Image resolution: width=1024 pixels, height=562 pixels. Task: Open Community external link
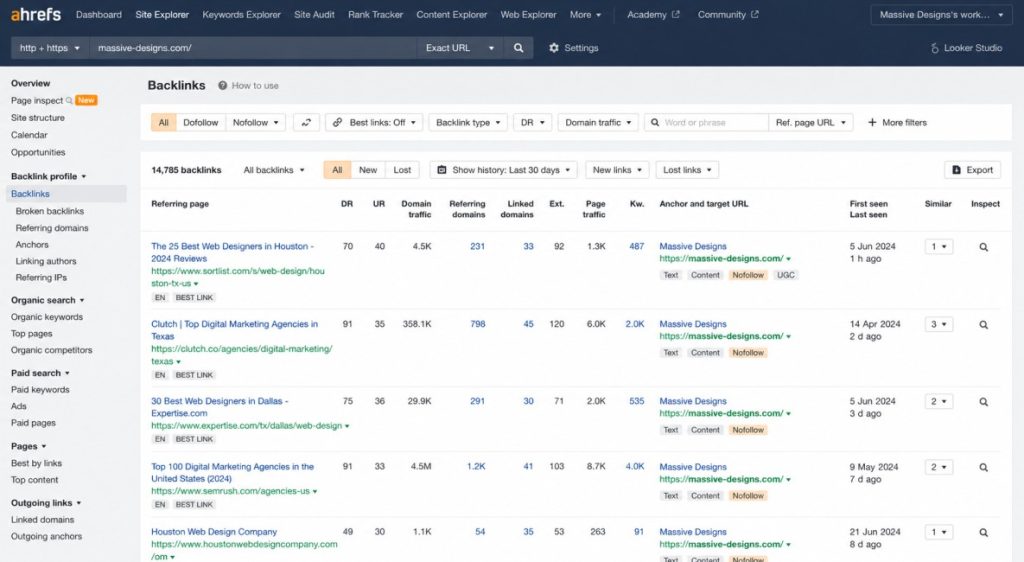tap(728, 14)
